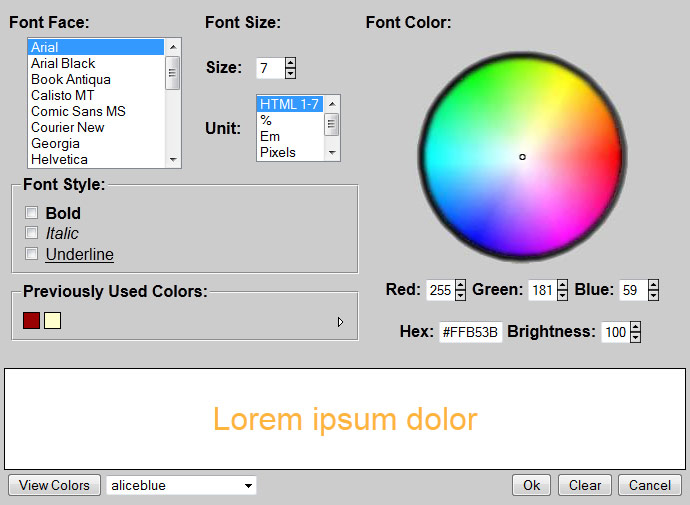Check the Underline option
Viewport: 690px width, 505px height.
tap(32, 254)
